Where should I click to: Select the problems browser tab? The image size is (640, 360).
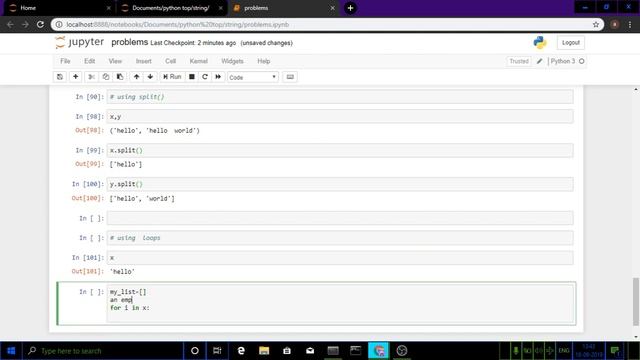[x=284, y=8]
